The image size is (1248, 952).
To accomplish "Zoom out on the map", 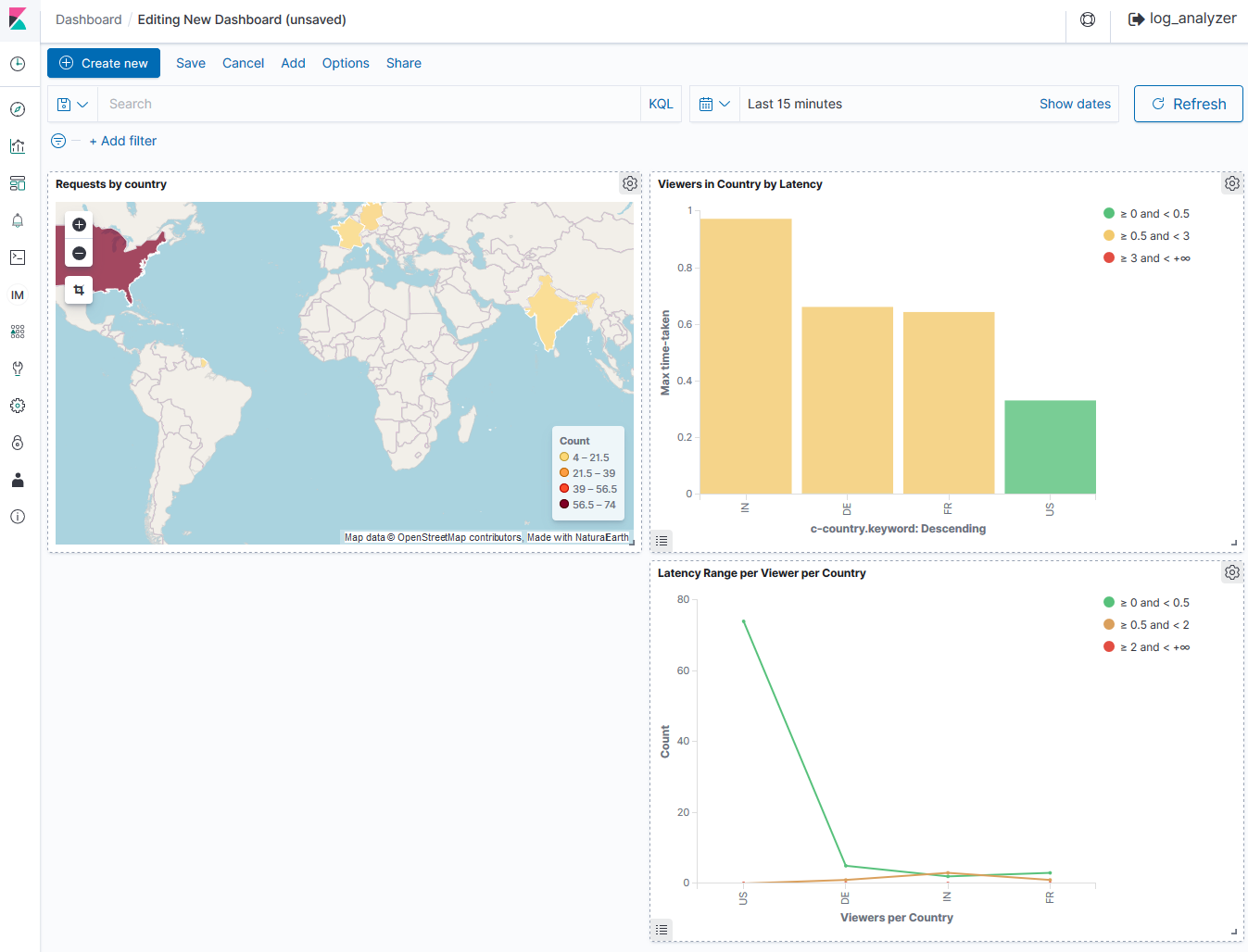I will 79,254.
